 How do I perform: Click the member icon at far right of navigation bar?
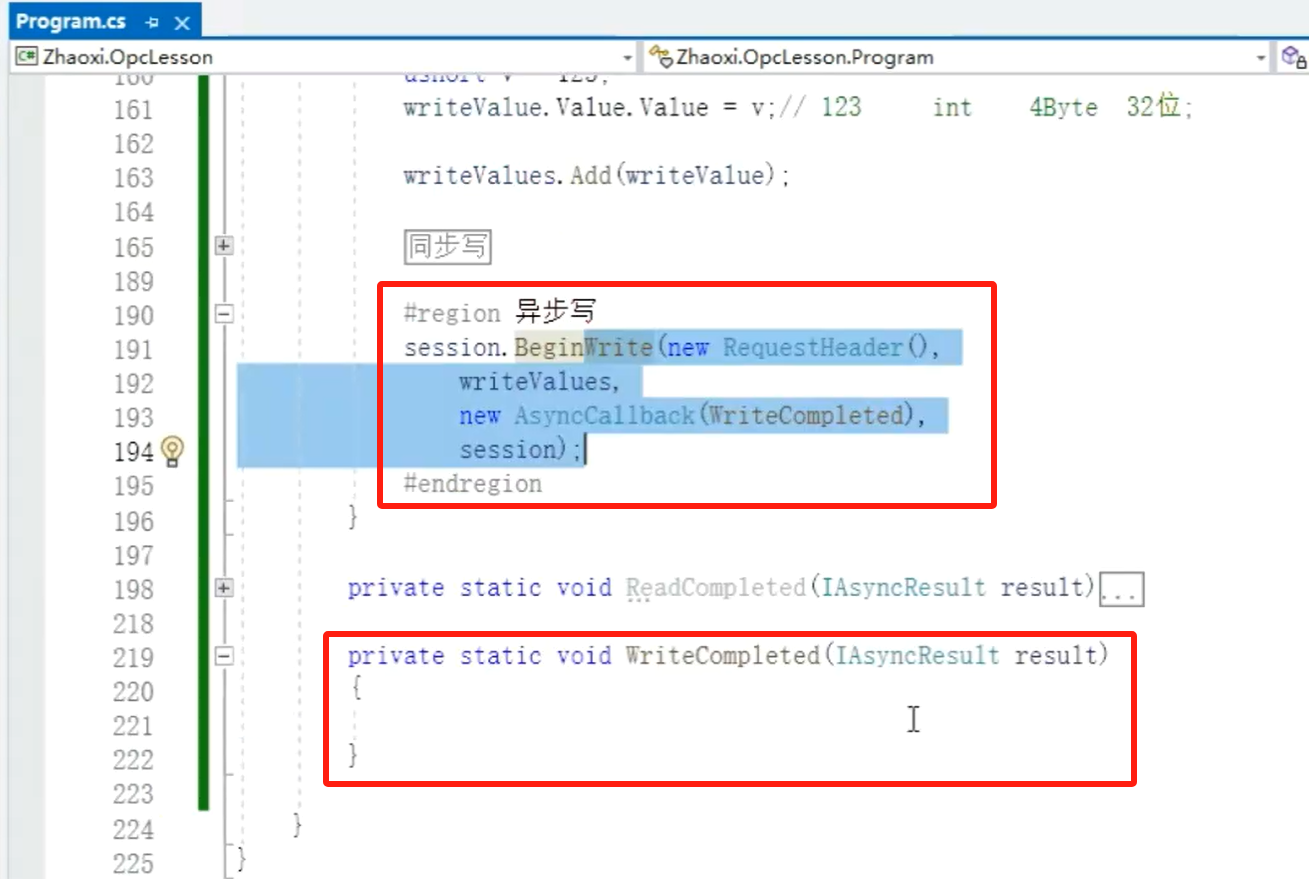1293,57
